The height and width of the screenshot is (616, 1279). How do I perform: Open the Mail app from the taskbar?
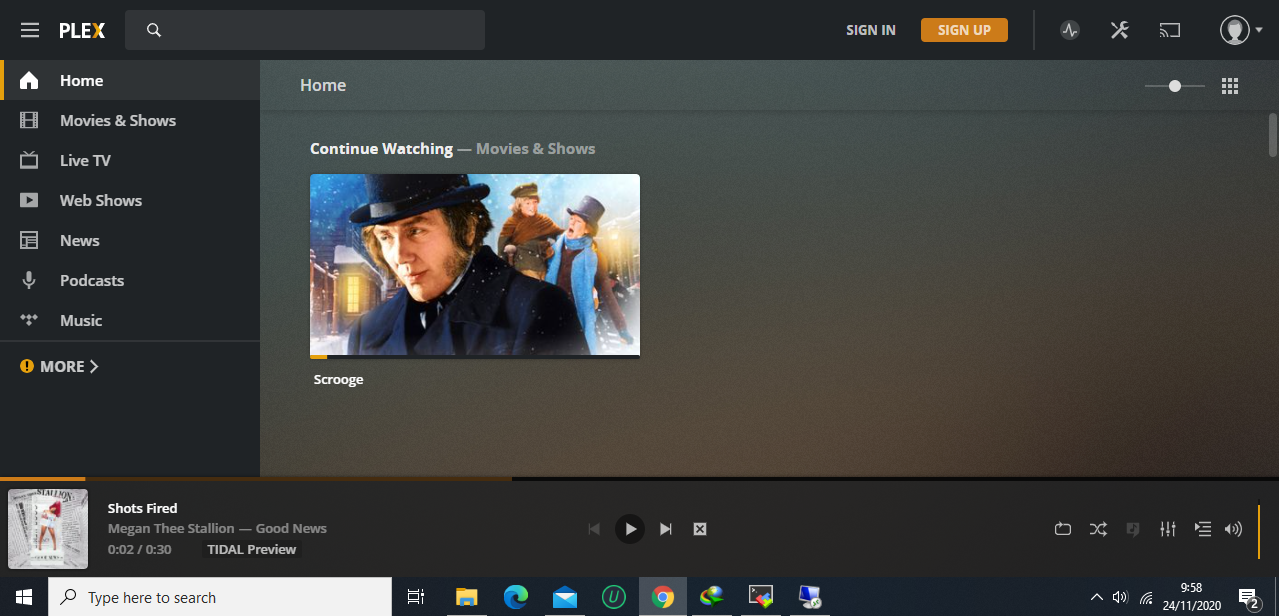click(564, 597)
